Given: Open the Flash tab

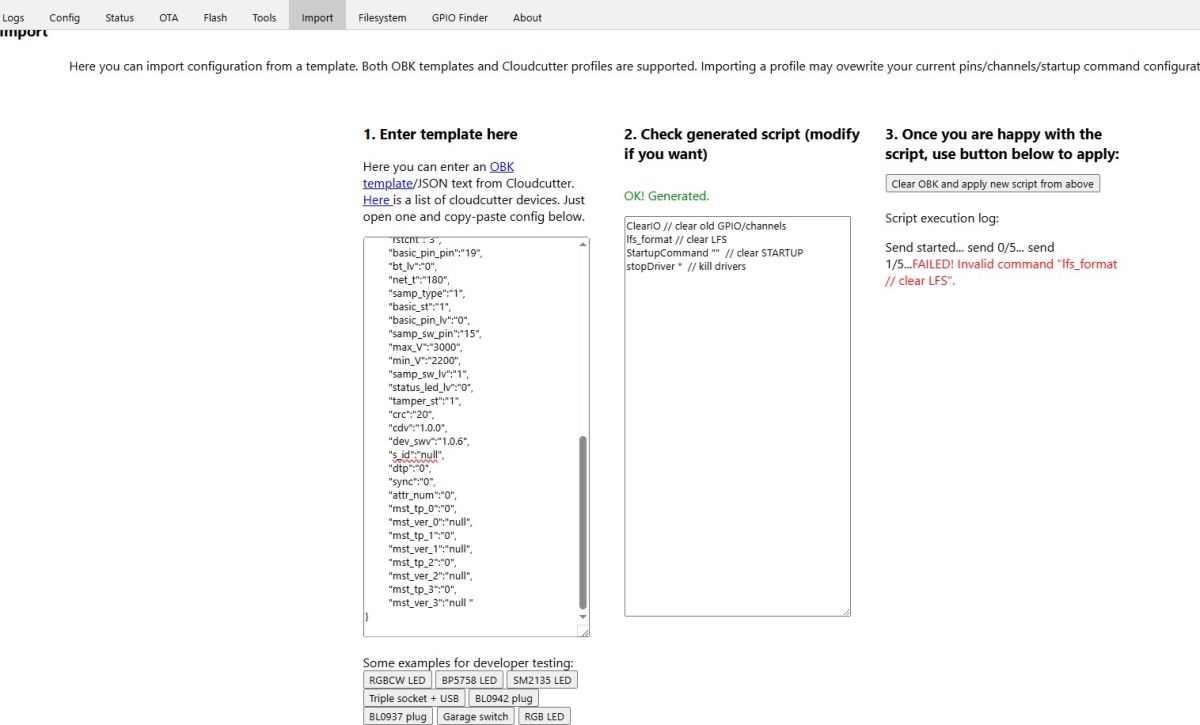Looking at the screenshot, I should point(215,17).
